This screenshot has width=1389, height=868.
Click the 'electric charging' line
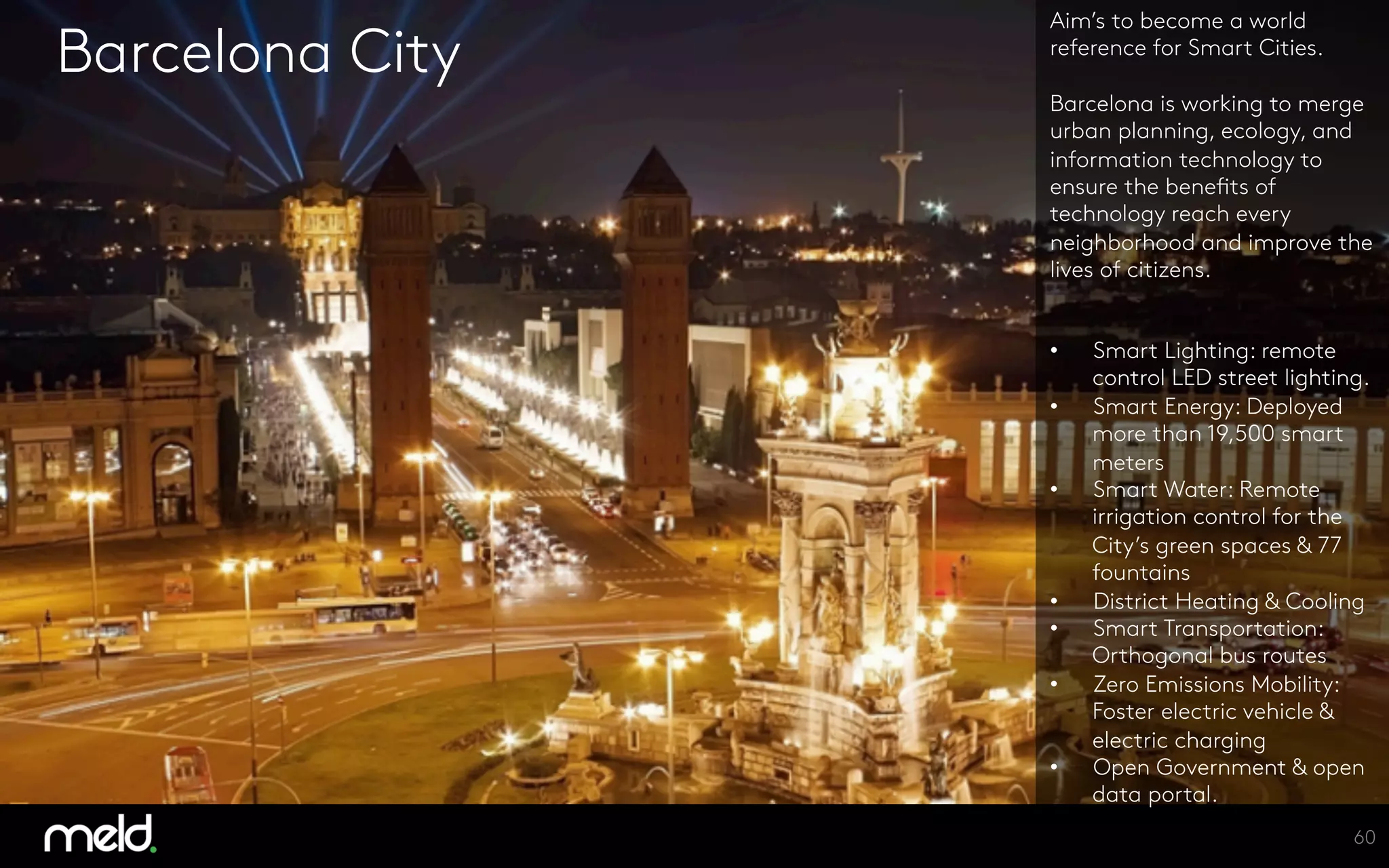(x=1179, y=741)
